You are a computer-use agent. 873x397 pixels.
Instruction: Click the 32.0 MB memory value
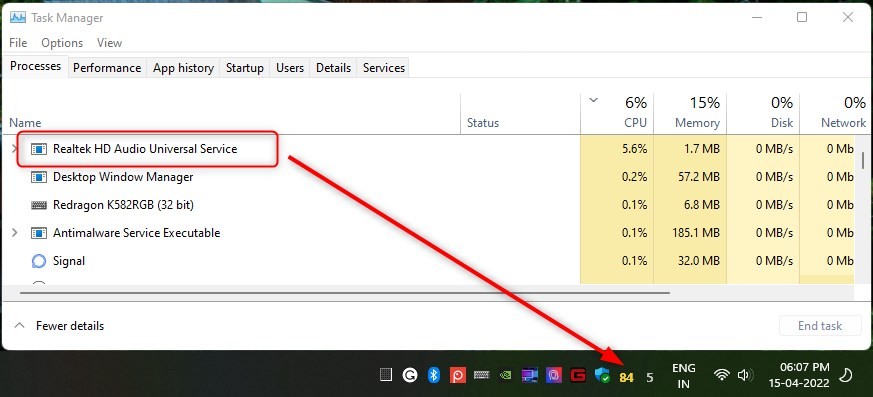point(699,261)
